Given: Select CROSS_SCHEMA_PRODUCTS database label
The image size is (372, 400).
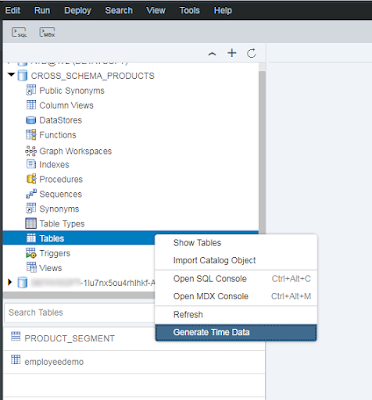Looking at the screenshot, I should (92, 76).
